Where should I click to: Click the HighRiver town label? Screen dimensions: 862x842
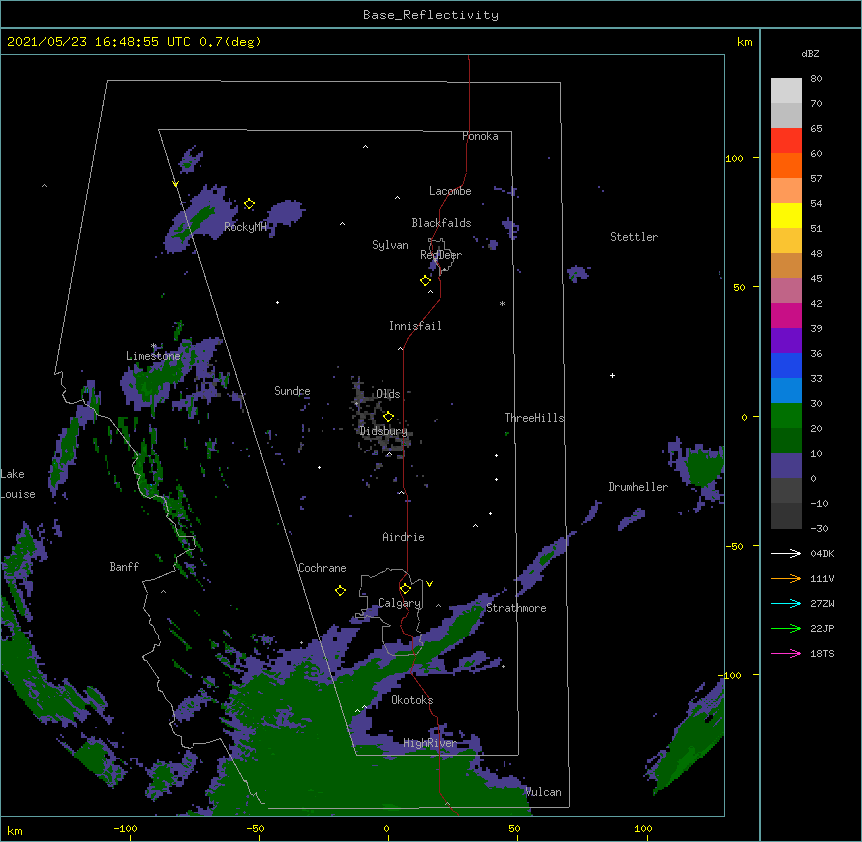coord(430,743)
